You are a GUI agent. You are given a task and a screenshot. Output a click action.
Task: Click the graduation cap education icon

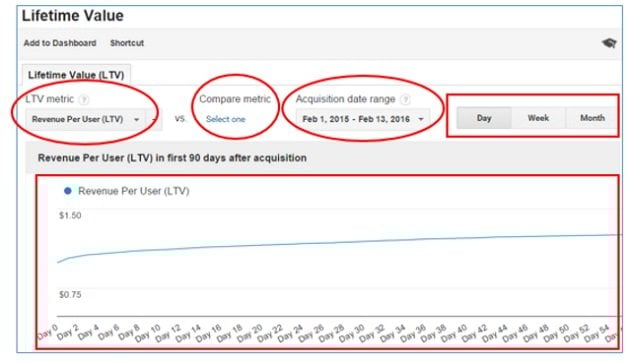tap(609, 43)
